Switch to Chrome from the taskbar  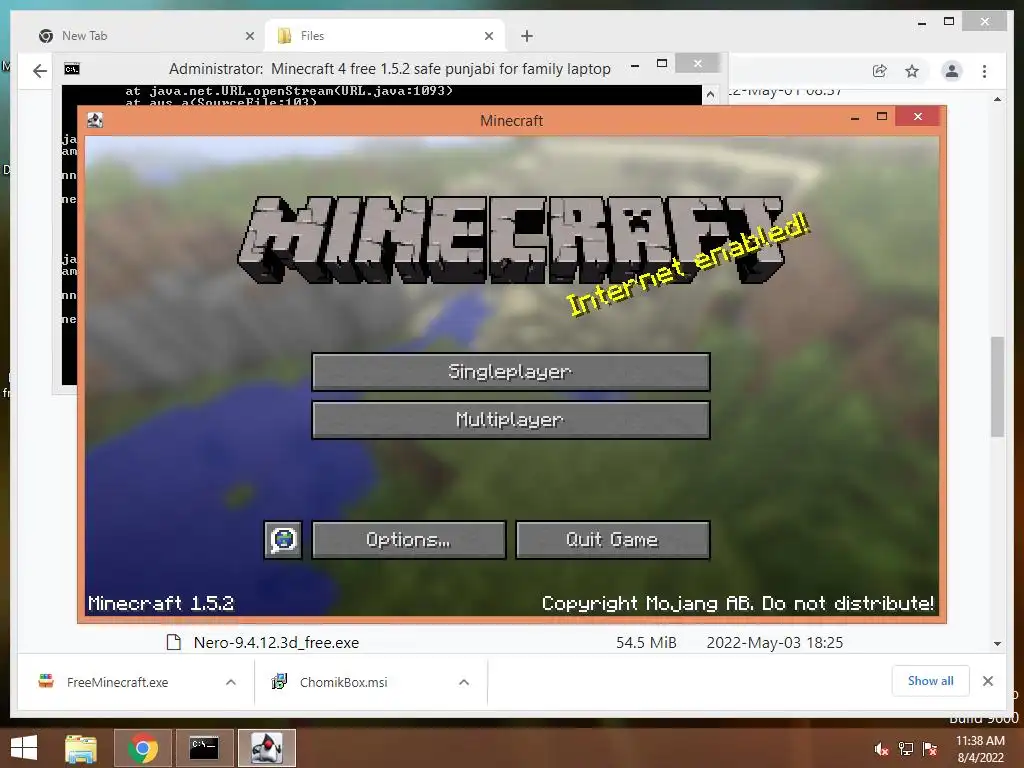tap(143, 748)
